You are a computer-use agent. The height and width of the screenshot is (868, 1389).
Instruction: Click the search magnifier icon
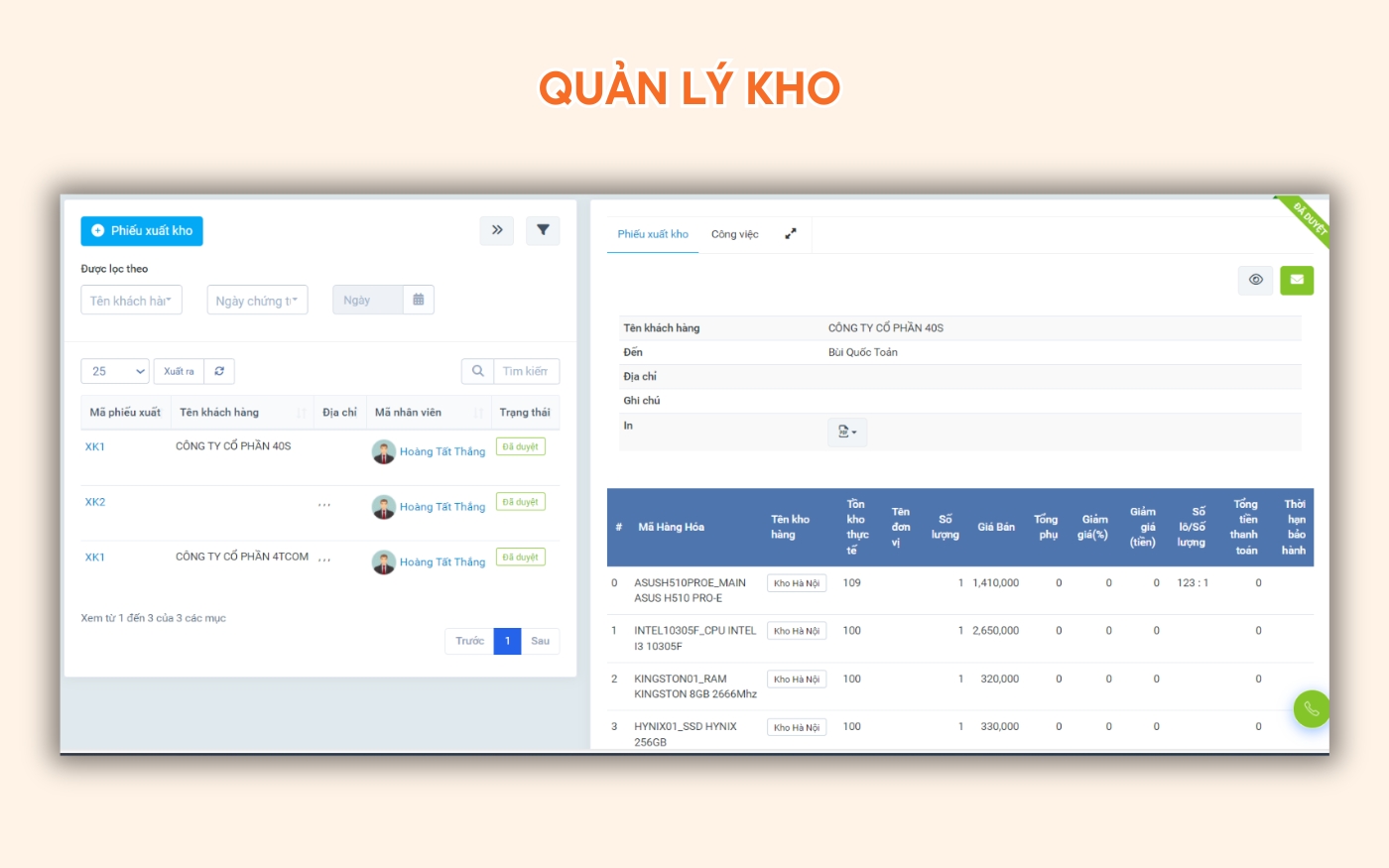pyautogui.click(x=478, y=370)
